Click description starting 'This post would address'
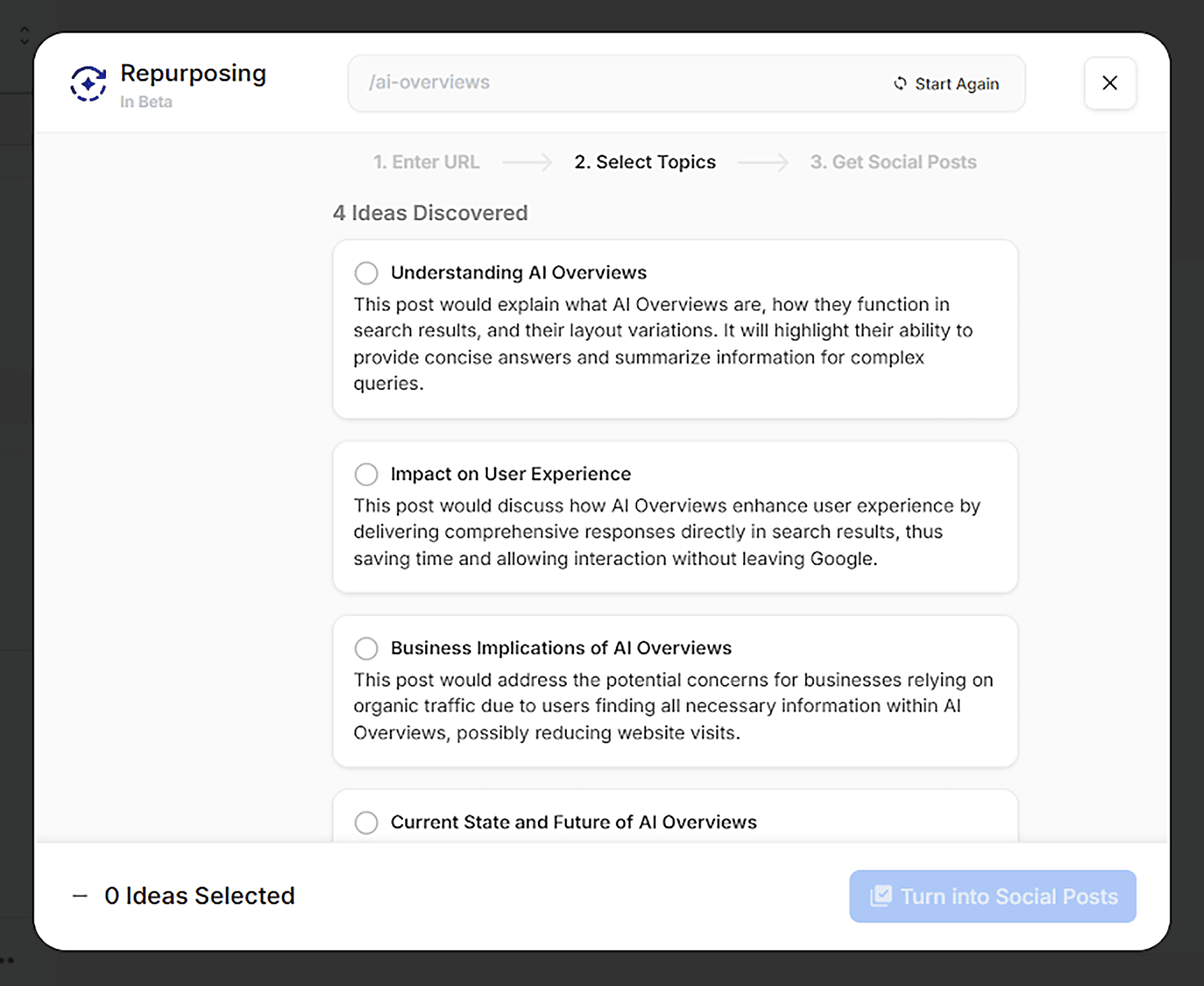Viewport: 1204px width, 986px height. click(x=673, y=706)
